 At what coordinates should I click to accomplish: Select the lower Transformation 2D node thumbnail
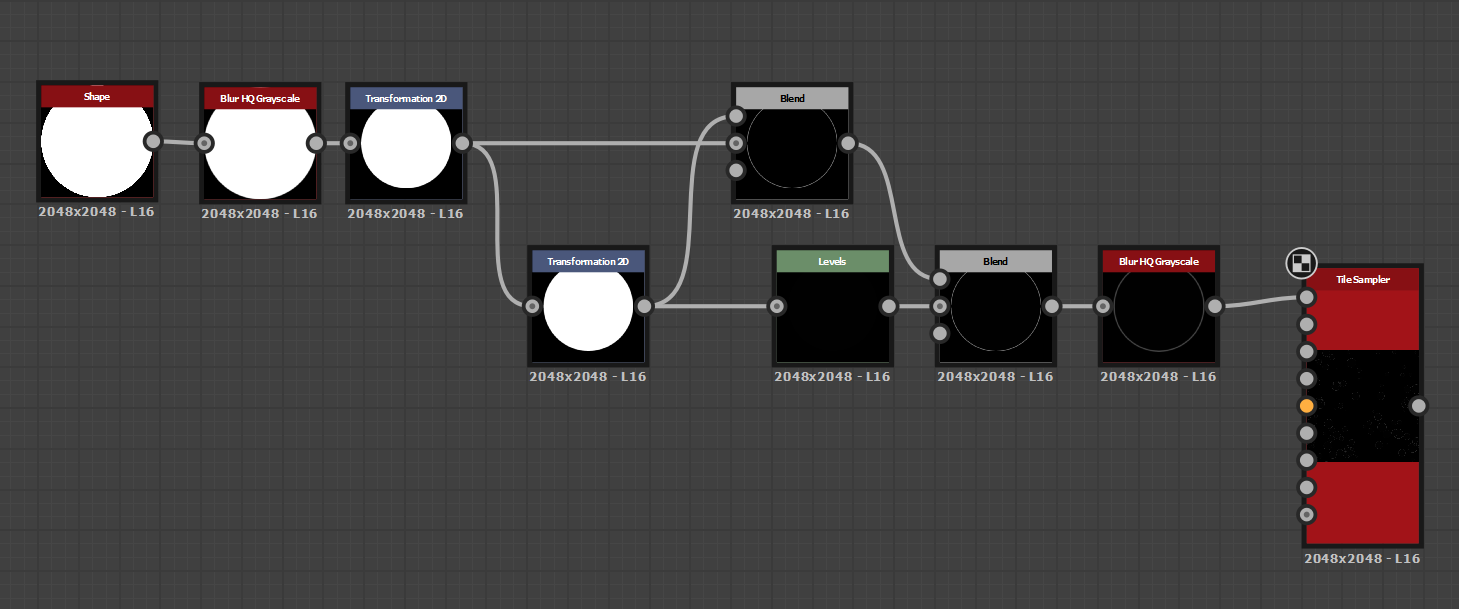point(588,317)
